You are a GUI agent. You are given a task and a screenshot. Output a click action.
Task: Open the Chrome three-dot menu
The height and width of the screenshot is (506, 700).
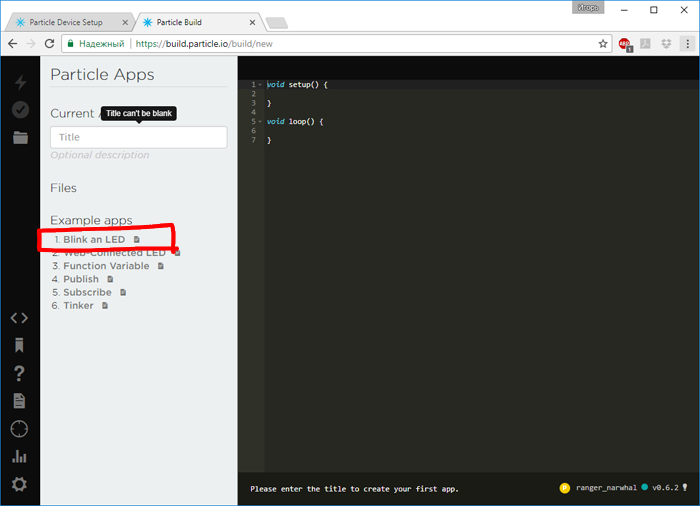click(x=688, y=44)
